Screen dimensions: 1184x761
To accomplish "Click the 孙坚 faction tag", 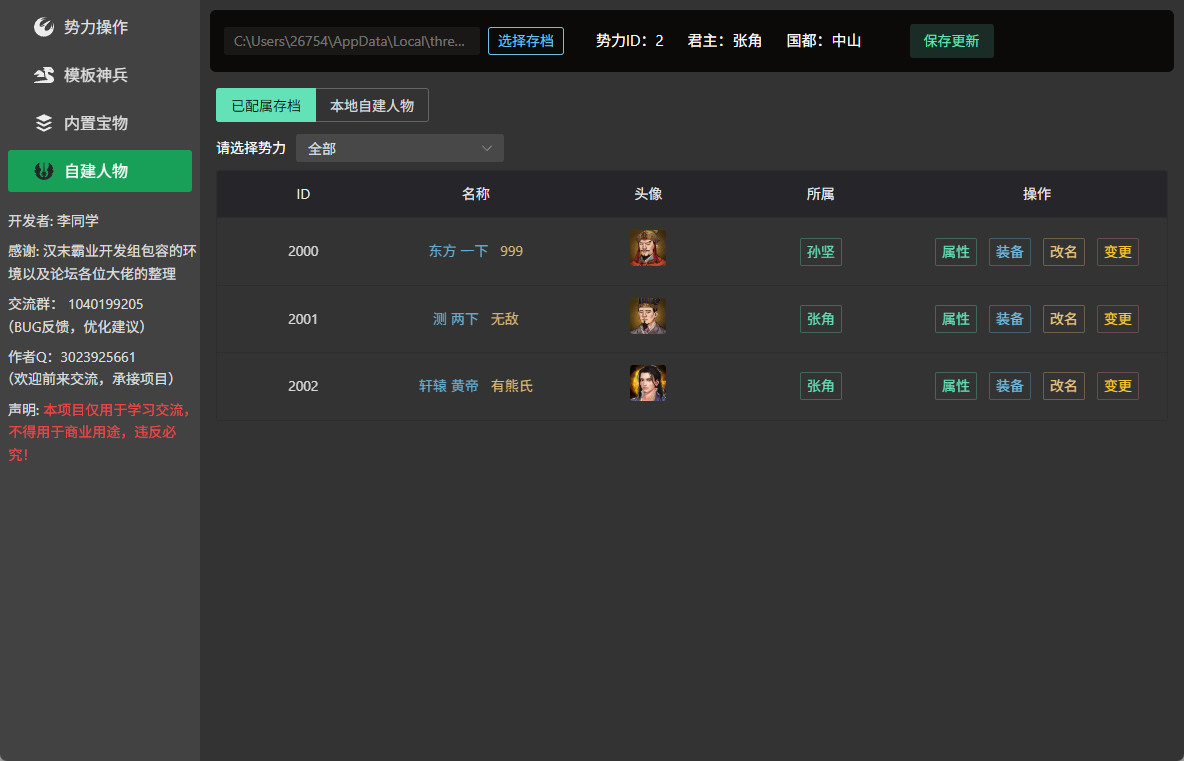I will coord(821,252).
